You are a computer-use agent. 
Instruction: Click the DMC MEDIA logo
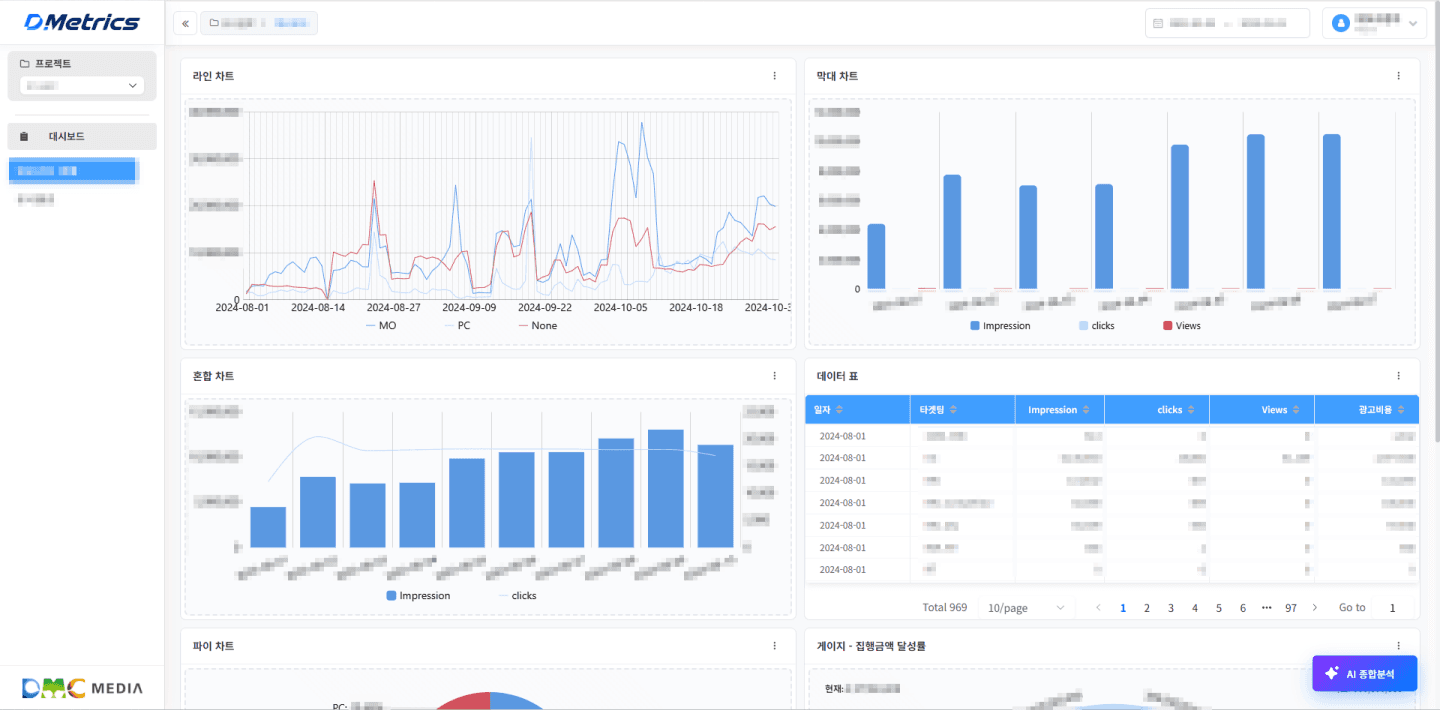pos(82,688)
